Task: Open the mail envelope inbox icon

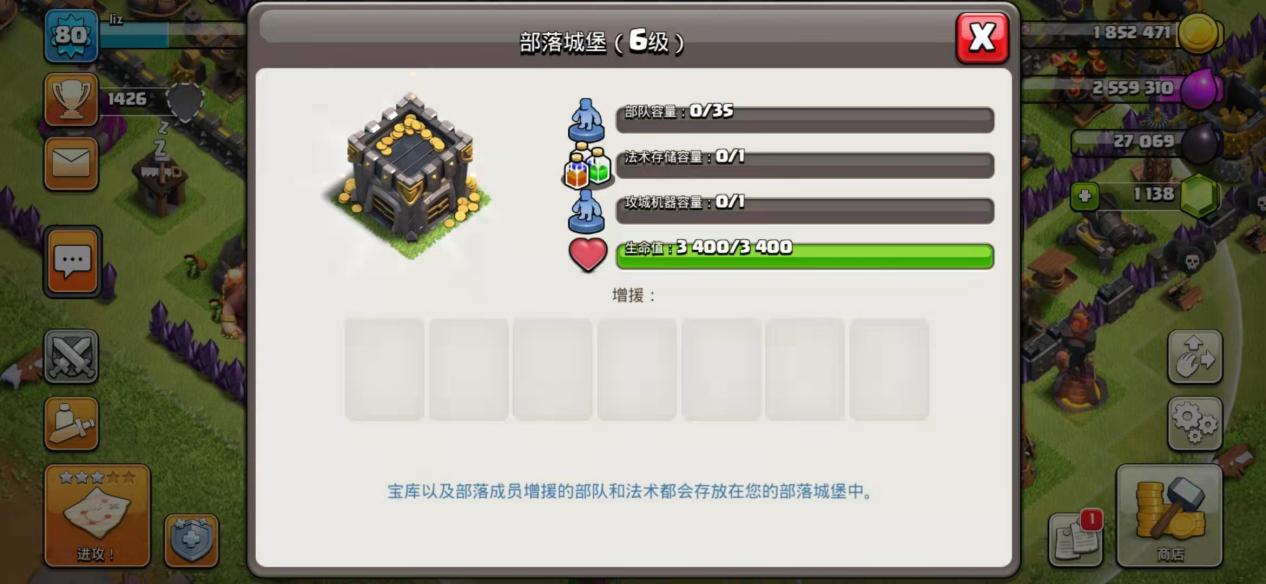Action: point(71,163)
